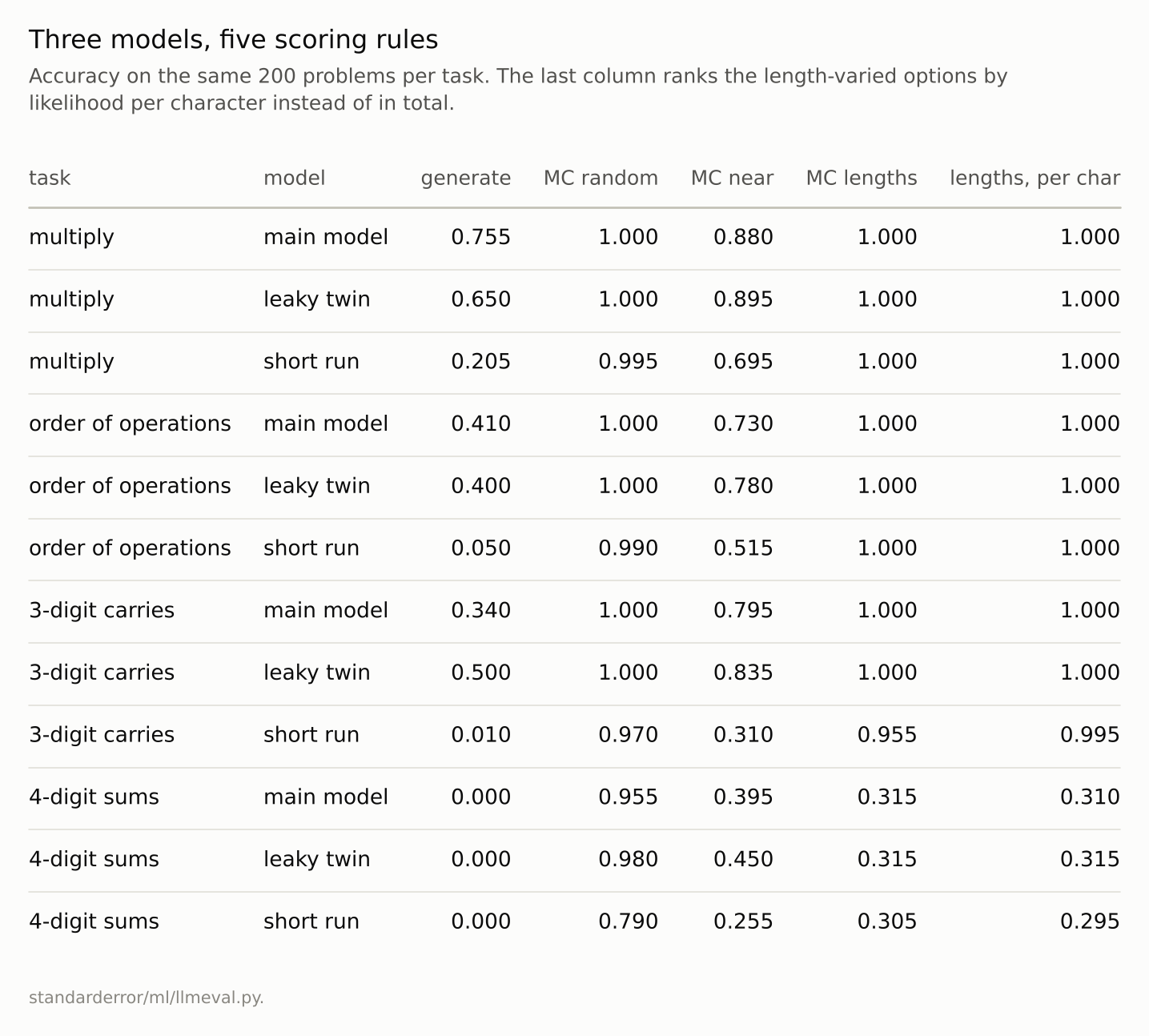The image size is (1149, 1036).
Task: Select generate value 0.755 for multiply main model
Action: (480, 237)
